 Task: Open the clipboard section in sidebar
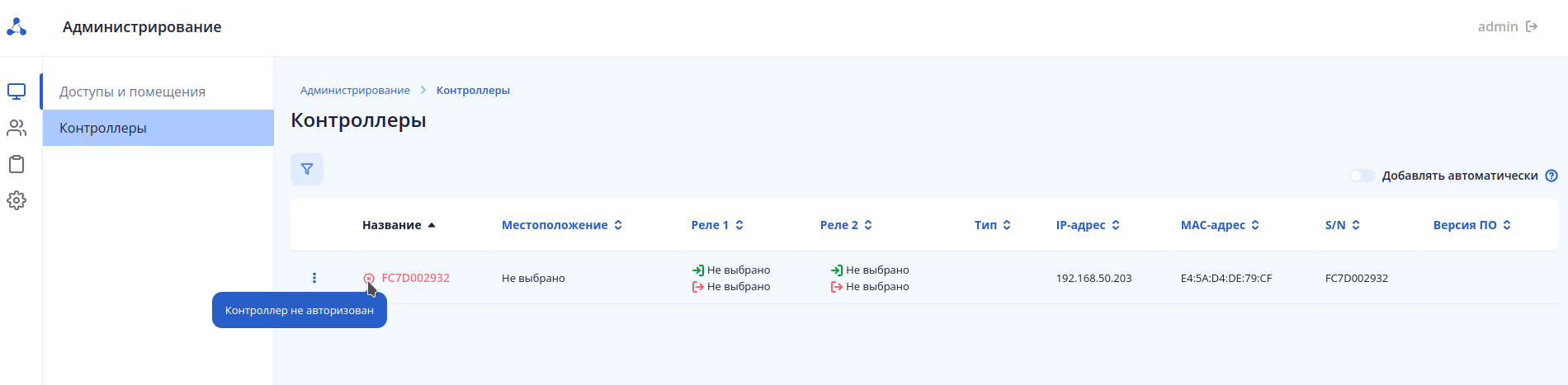[x=17, y=164]
